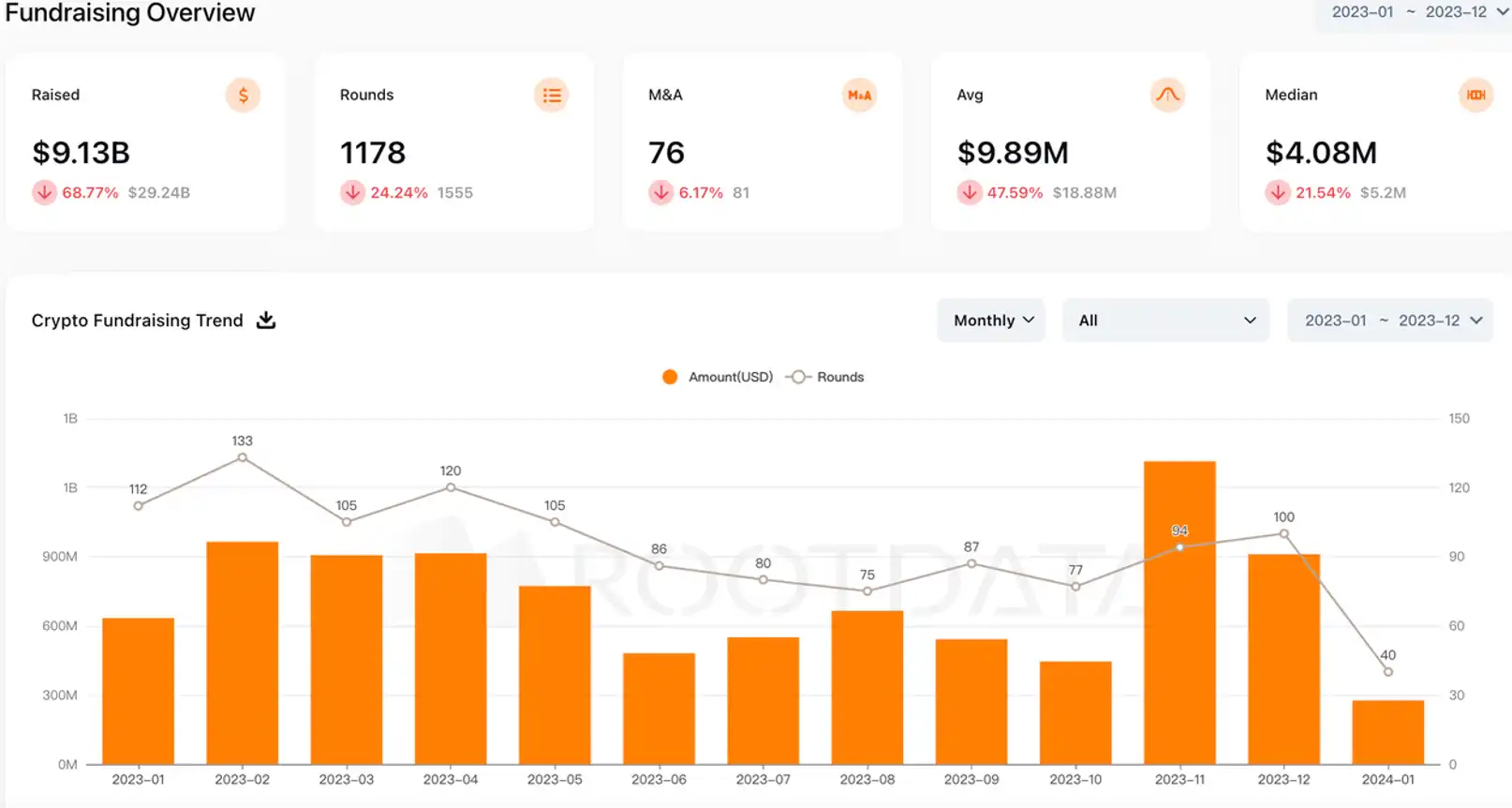Click the dollar icon on Raised card
This screenshot has height=808, width=1512.
pos(243,95)
